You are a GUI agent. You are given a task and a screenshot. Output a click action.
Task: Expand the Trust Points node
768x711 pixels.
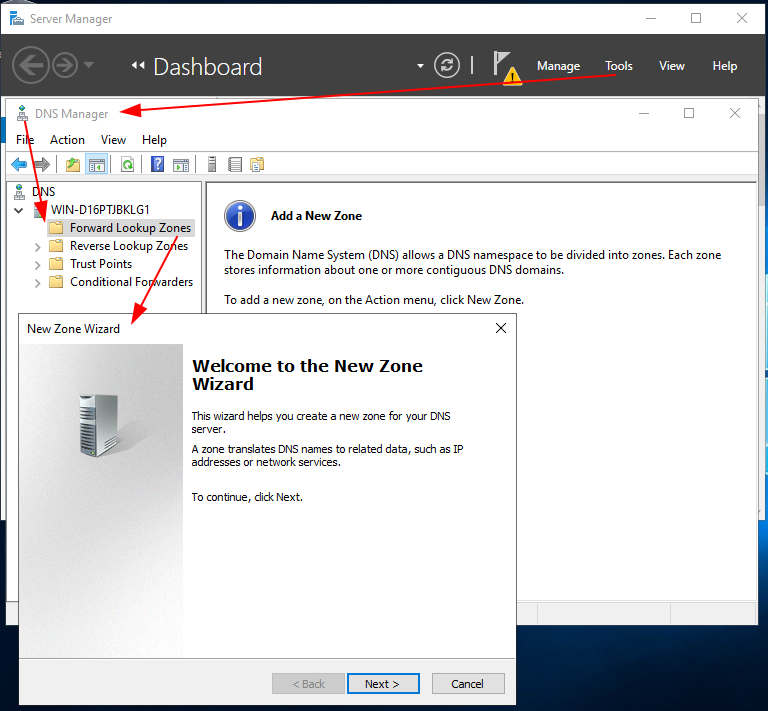click(37, 265)
